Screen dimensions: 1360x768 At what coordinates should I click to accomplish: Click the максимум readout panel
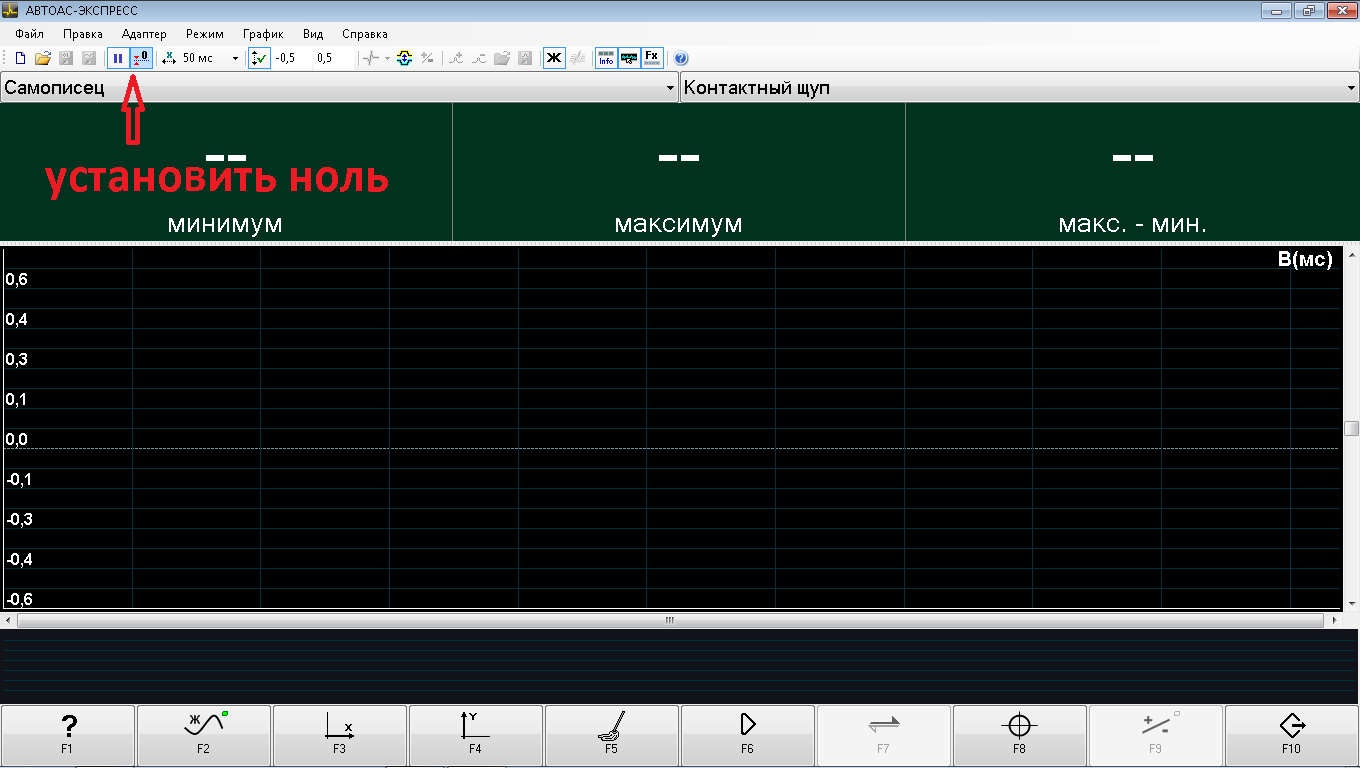point(679,171)
